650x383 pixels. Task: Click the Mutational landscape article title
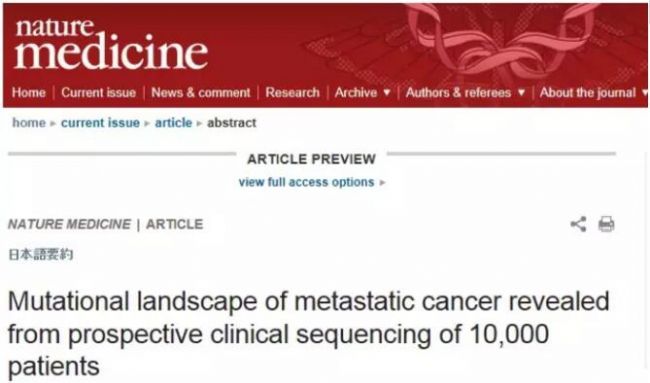click(308, 334)
